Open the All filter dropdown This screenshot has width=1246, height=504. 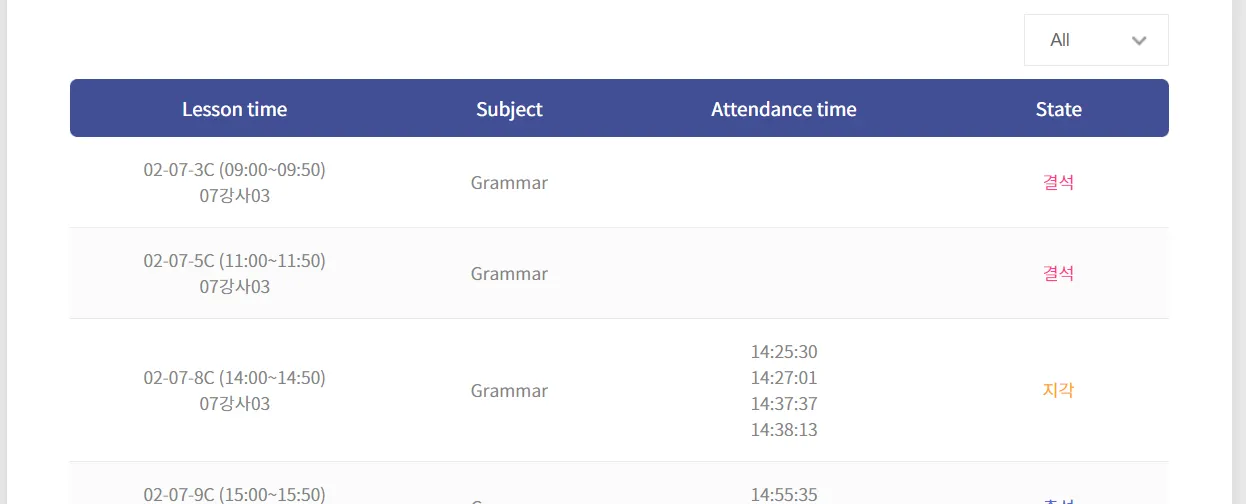1095,40
